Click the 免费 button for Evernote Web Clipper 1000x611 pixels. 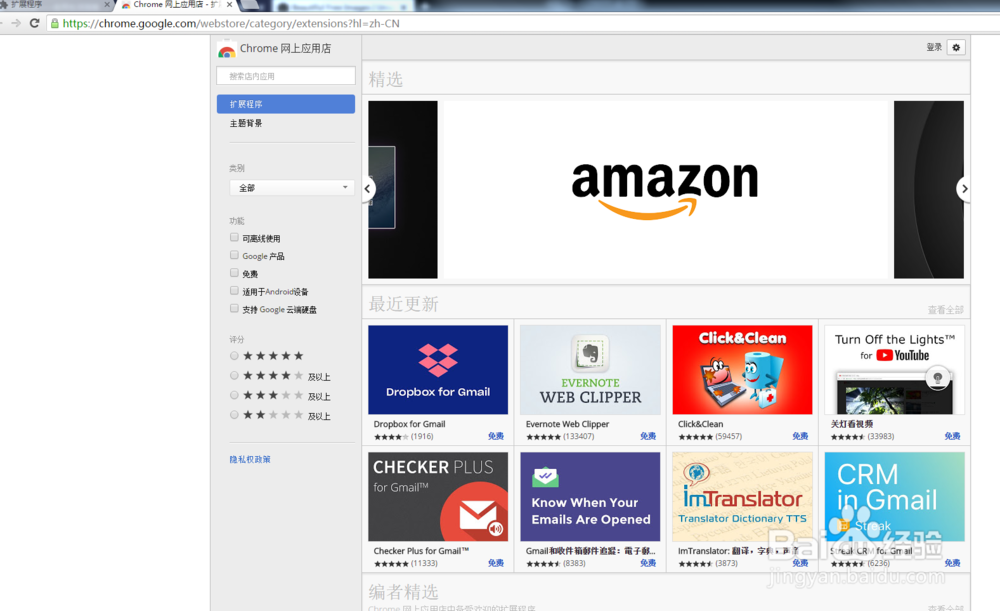[648, 436]
